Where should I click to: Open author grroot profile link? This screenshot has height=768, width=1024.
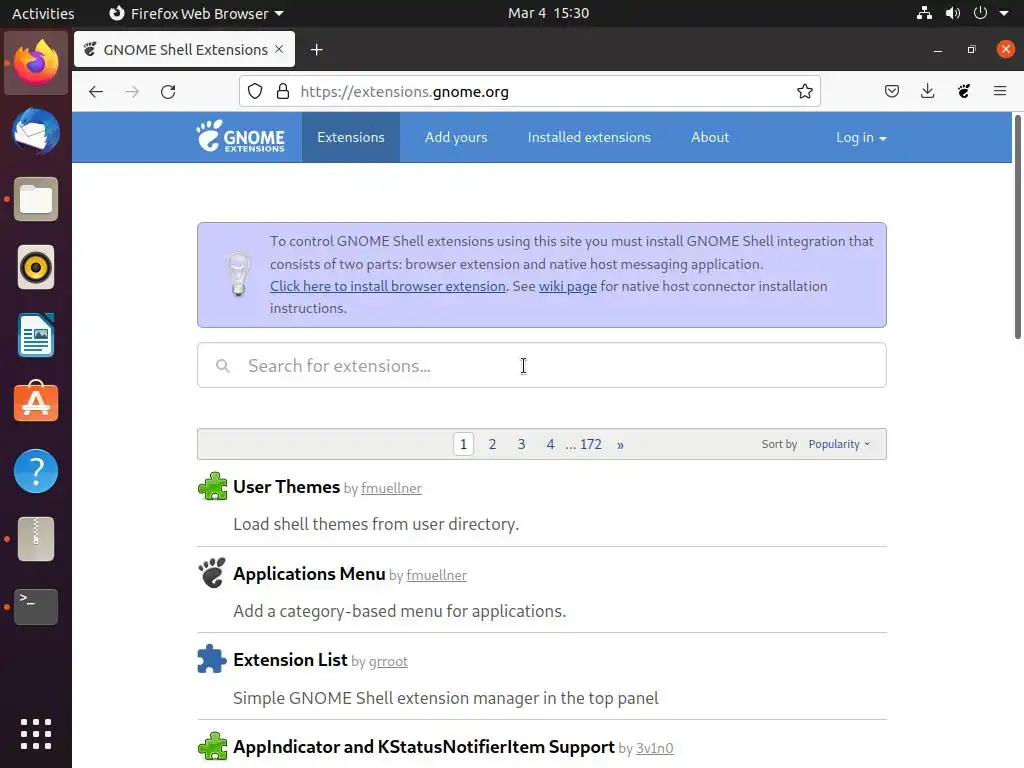click(388, 662)
